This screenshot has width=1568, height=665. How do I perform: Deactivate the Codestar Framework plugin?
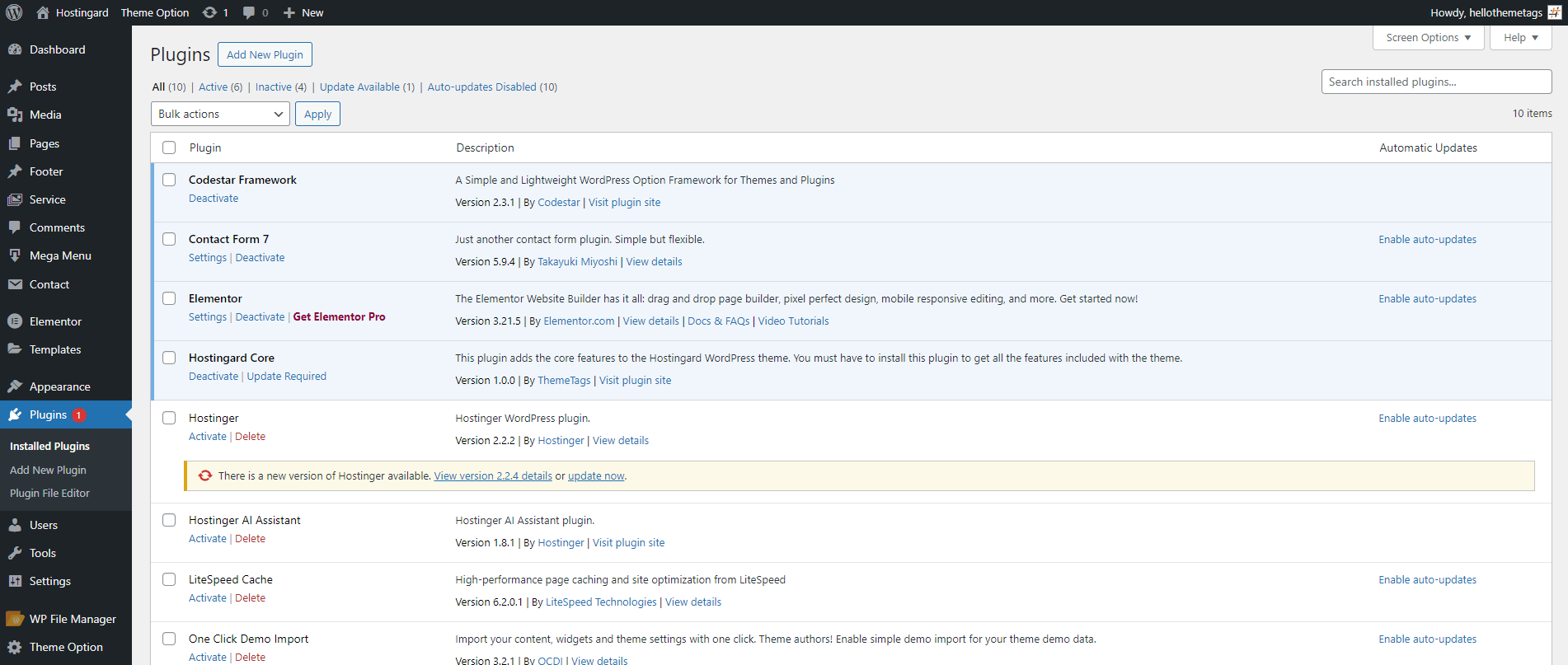[x=214, y=199]
